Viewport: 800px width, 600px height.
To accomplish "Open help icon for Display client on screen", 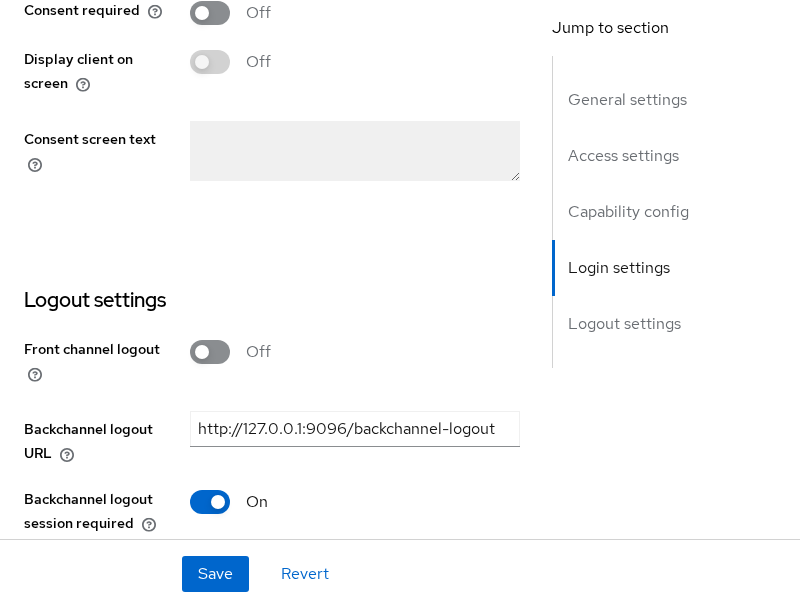I will pos(83,85).
